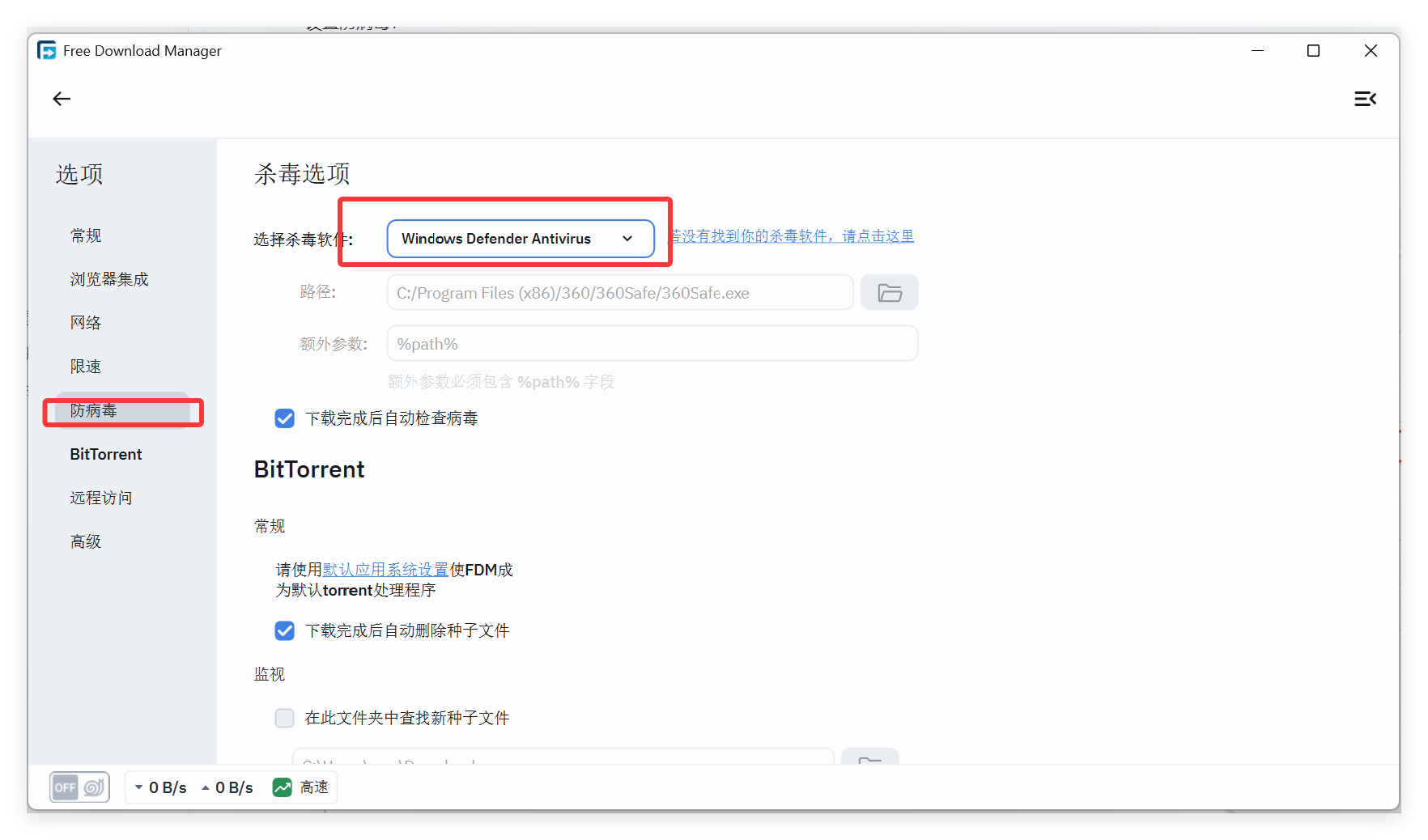Expand the Windows Defender Antivirus dropdown
Image resolution: width=1428 pixels, height=840 pixels.
(521, 239)
